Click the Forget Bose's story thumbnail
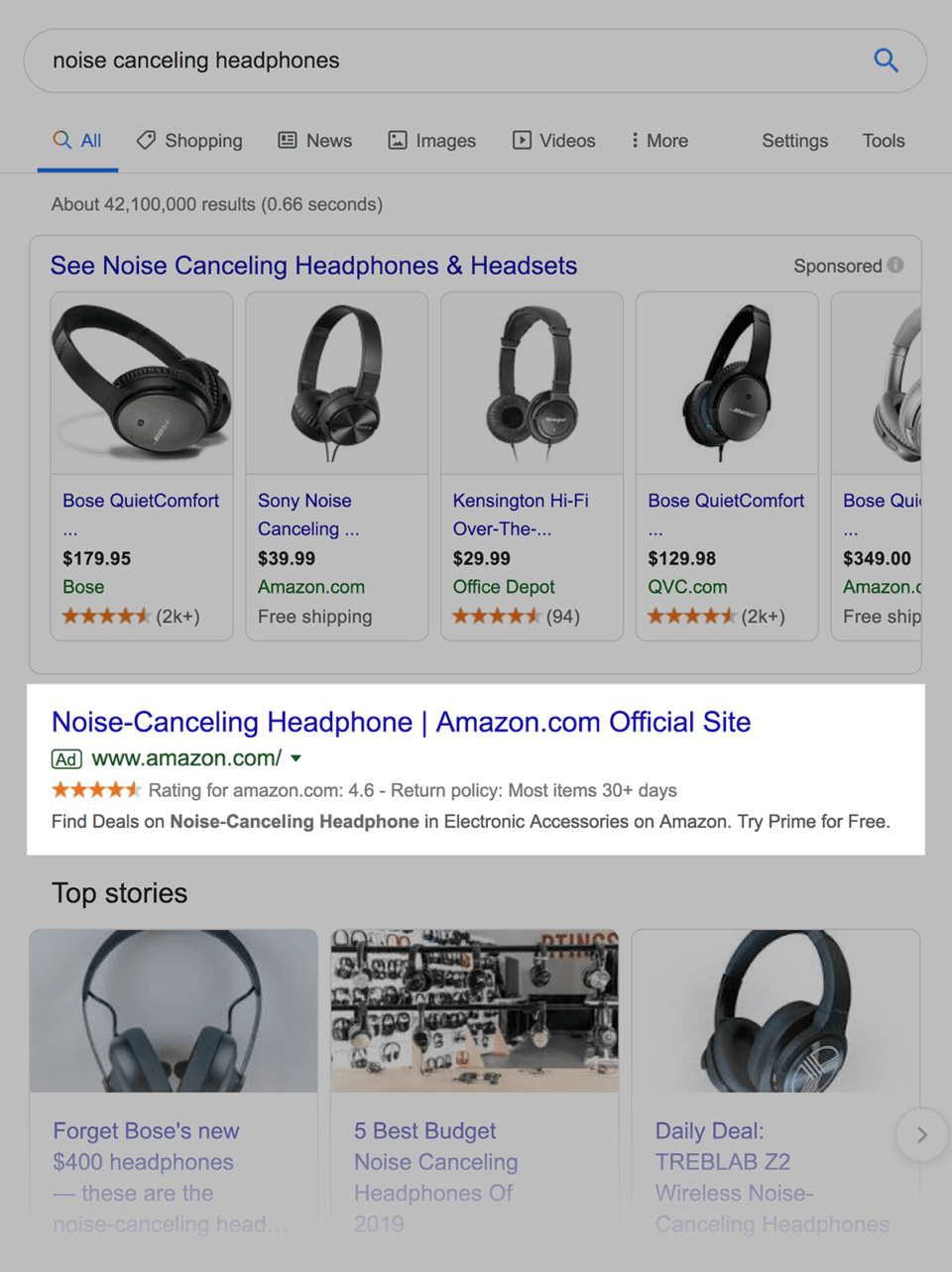This screenshot has height=1272, width=952. [x=174, y=1010]
